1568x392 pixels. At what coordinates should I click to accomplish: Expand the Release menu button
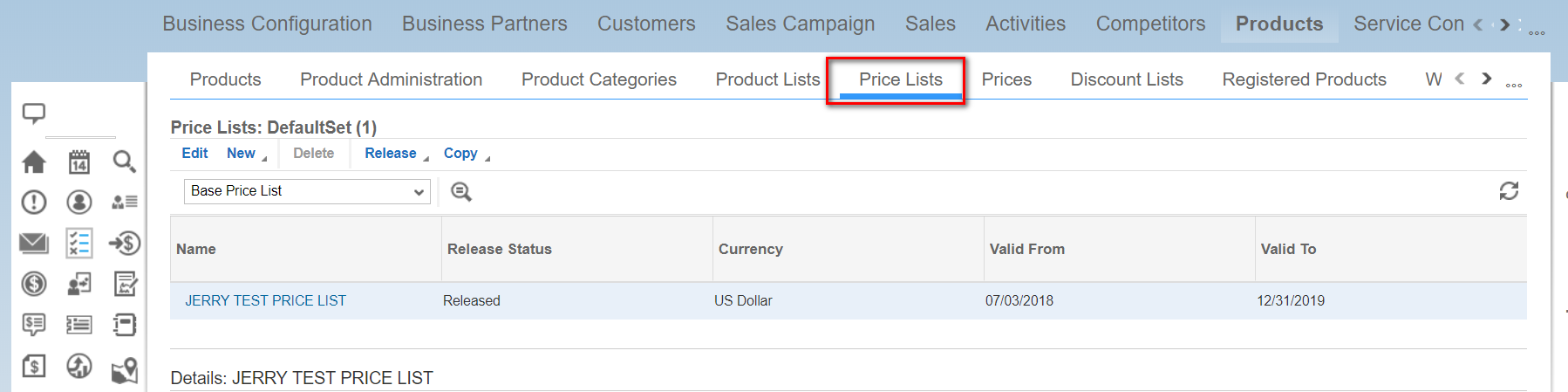396,154
